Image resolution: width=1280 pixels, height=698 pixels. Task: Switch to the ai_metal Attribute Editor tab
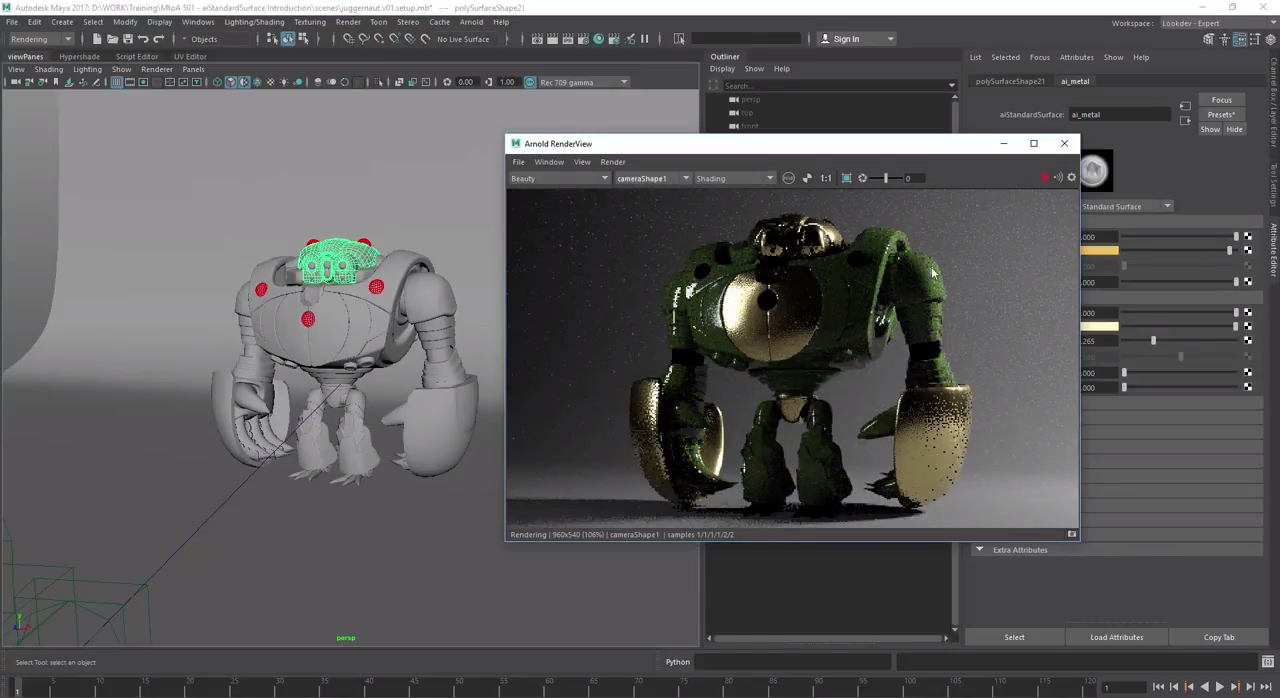1074,81
